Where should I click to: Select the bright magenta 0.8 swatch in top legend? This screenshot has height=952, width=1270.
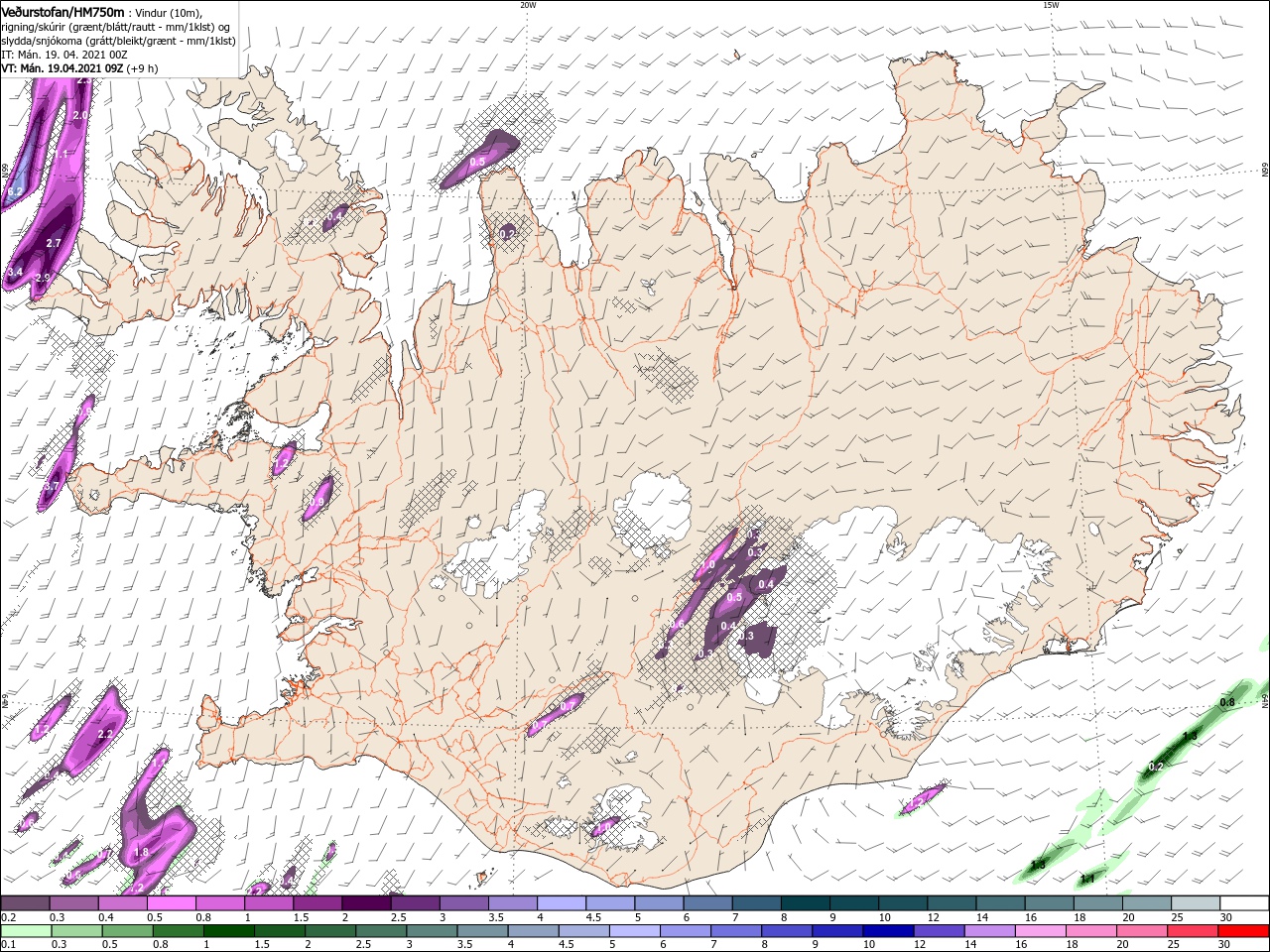220,903
